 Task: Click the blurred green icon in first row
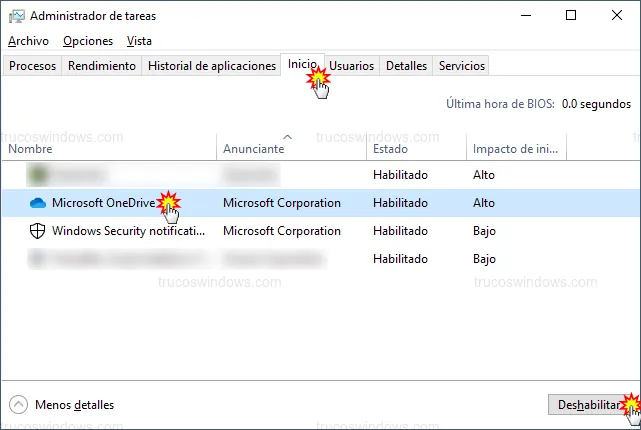coord(38,175)
